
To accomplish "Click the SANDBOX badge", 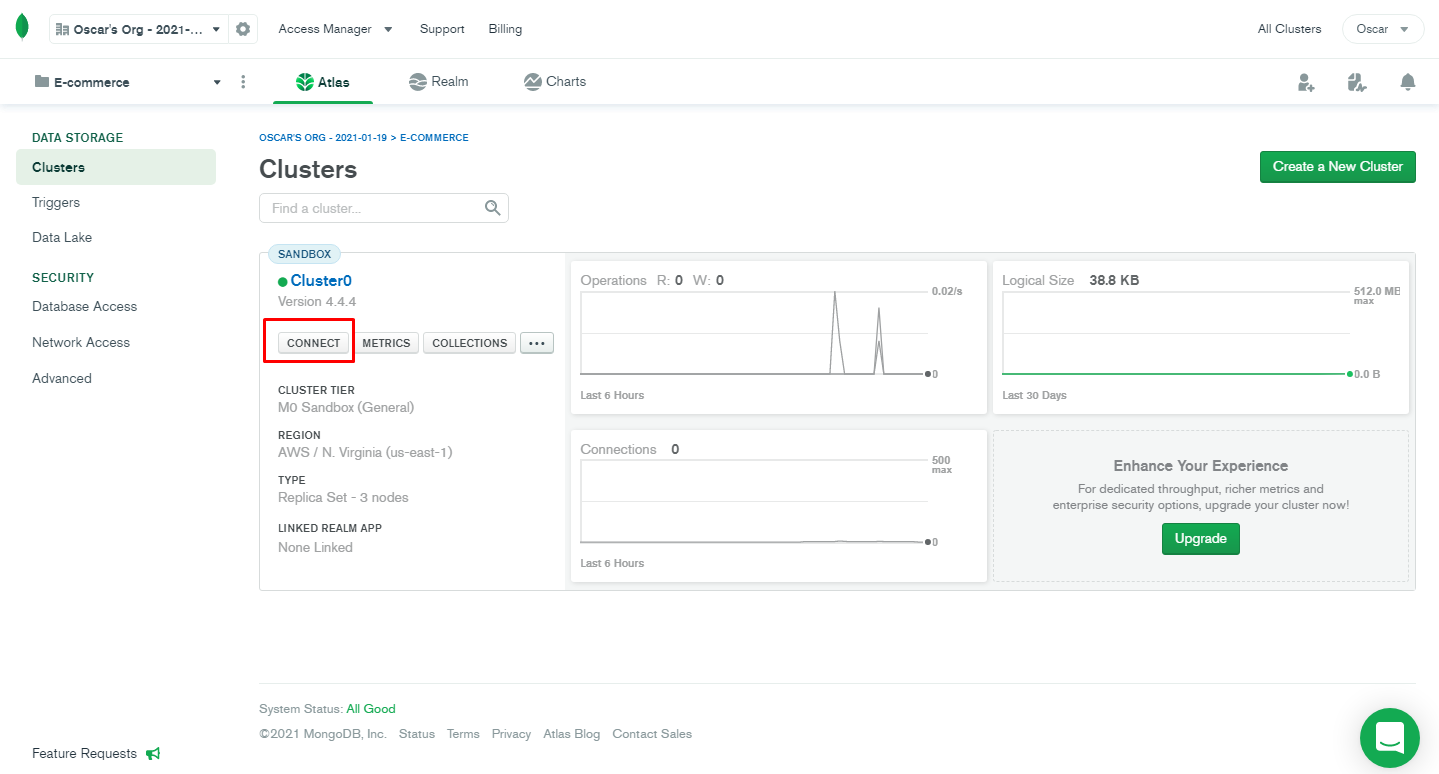I will [304, 254].
